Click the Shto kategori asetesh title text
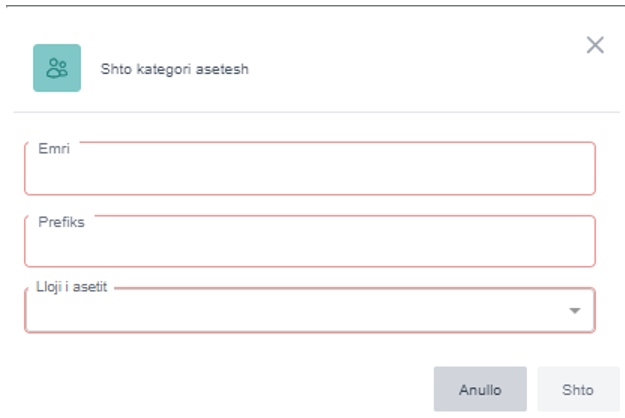This screenshot has height=418, width=625. click(174, 69)
